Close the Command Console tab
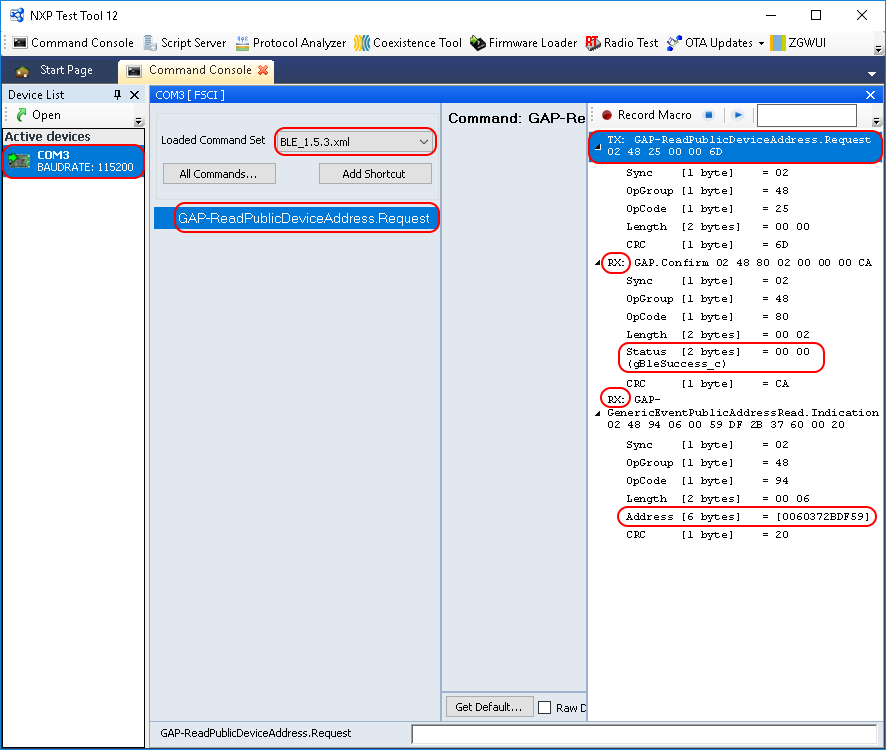 [x=263, y=71]
